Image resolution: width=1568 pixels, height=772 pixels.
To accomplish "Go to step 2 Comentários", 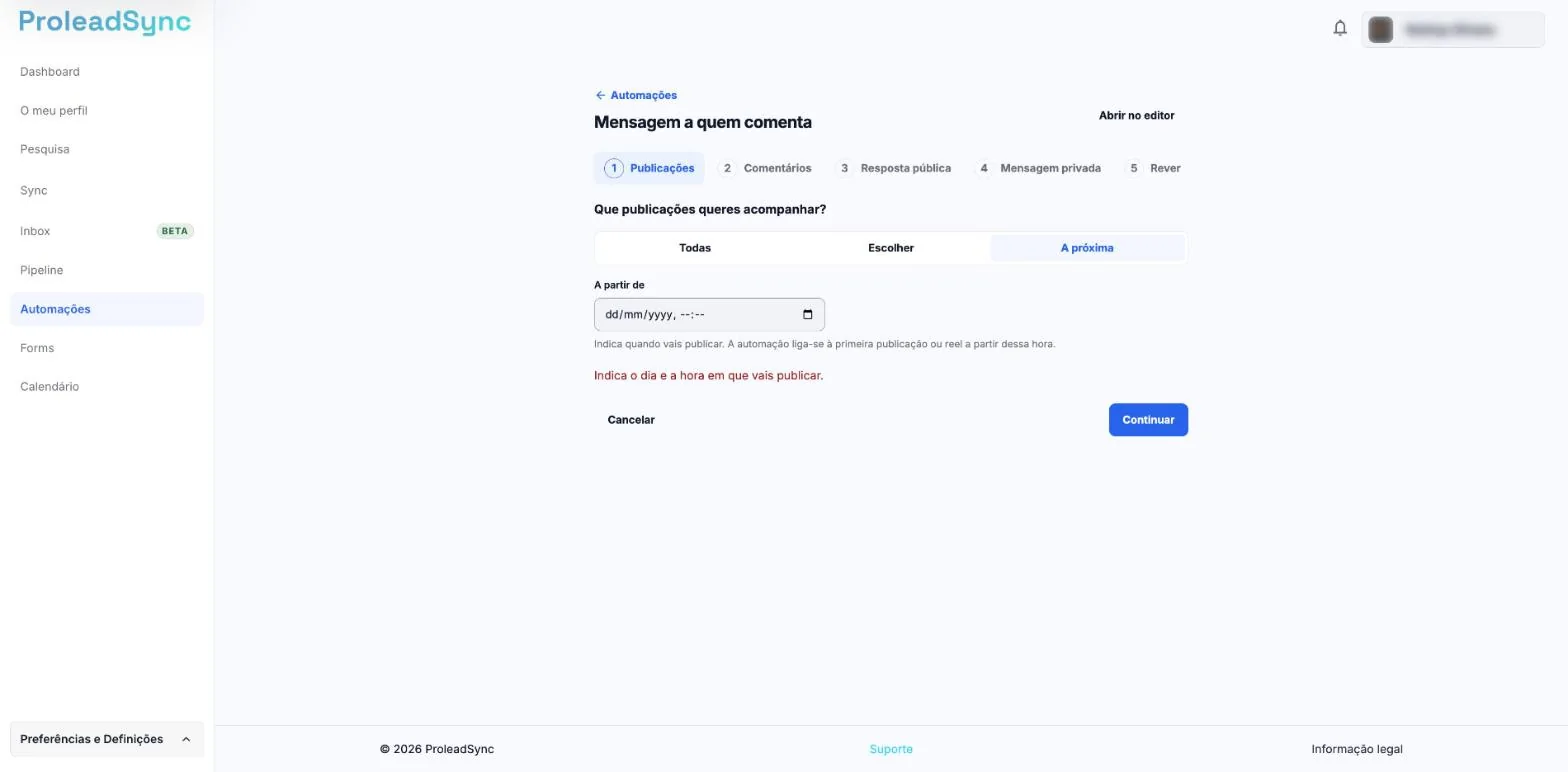I will (766, 168).
